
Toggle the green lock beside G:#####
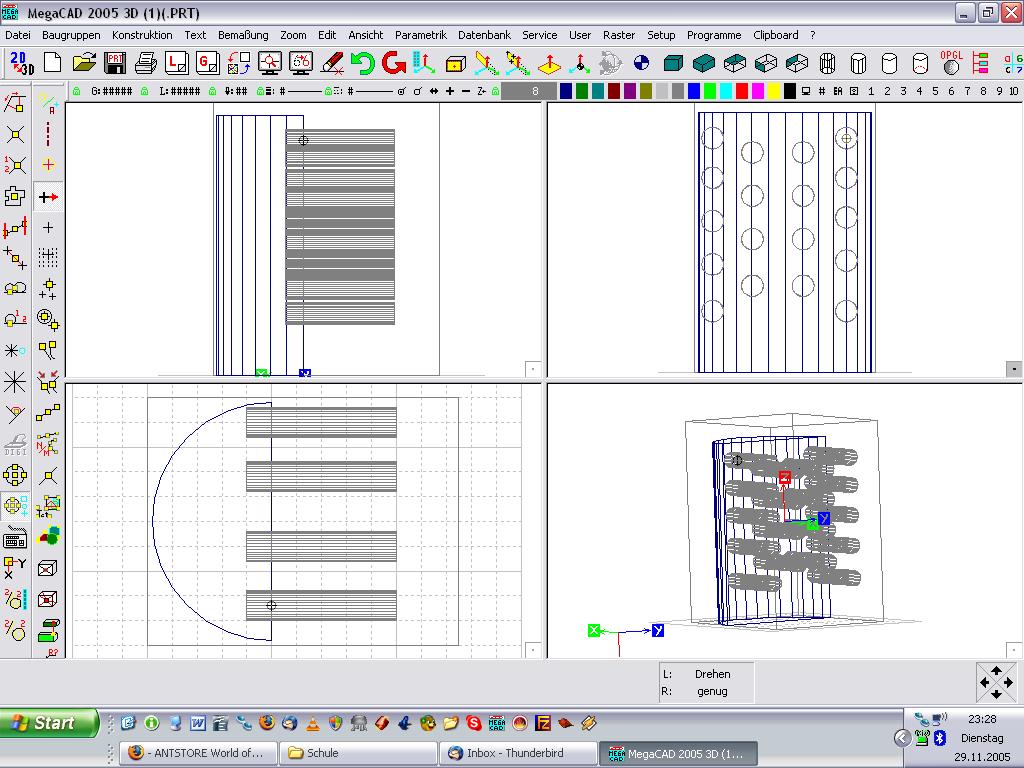(76, 91)
